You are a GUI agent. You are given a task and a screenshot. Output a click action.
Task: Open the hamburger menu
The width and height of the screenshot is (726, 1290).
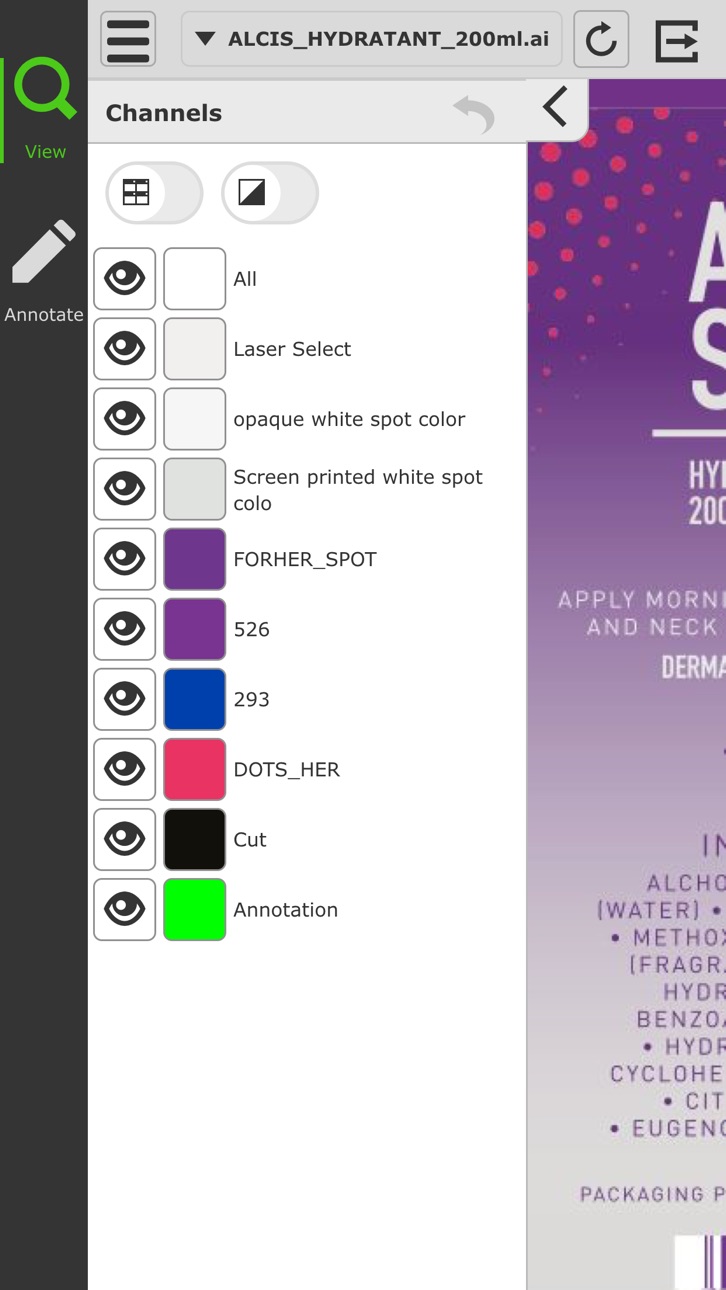(128, 39)
